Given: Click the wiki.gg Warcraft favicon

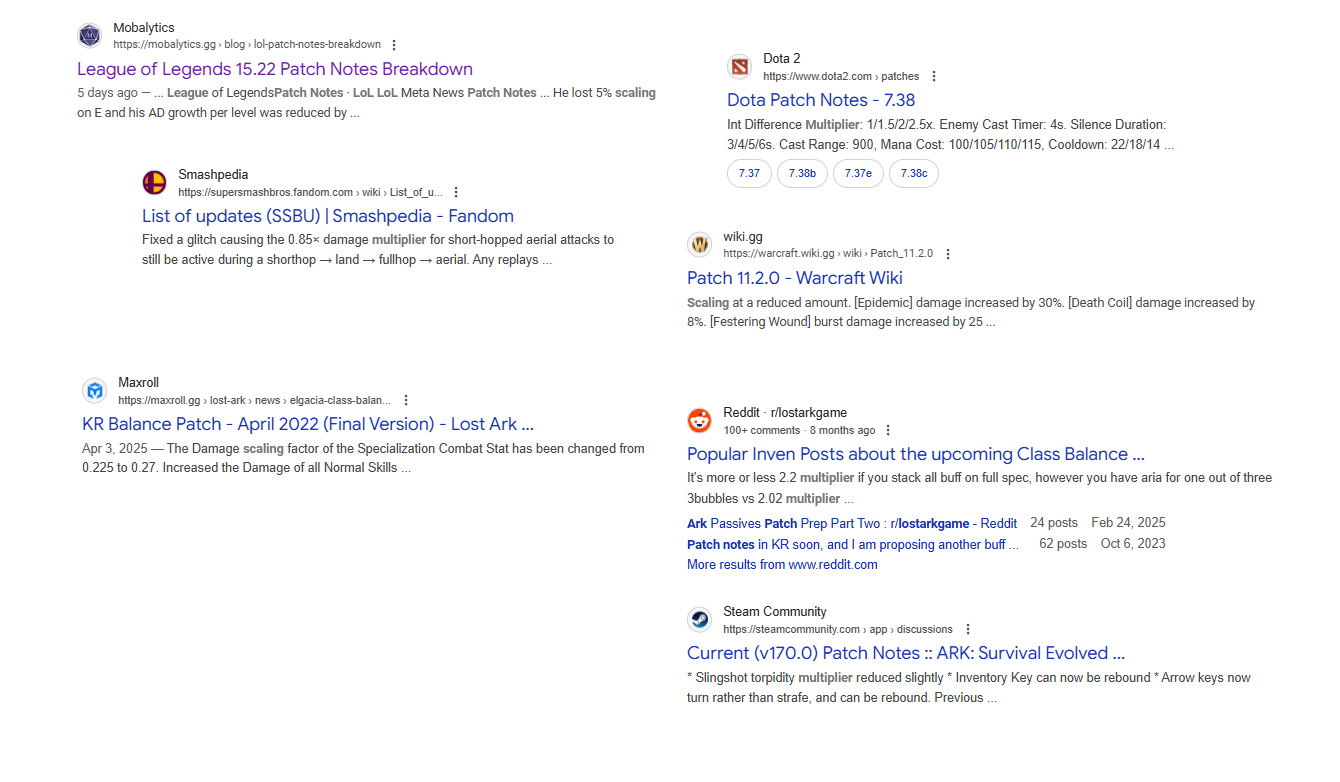Looking at the screenshot, I should [x=700, y=245].
